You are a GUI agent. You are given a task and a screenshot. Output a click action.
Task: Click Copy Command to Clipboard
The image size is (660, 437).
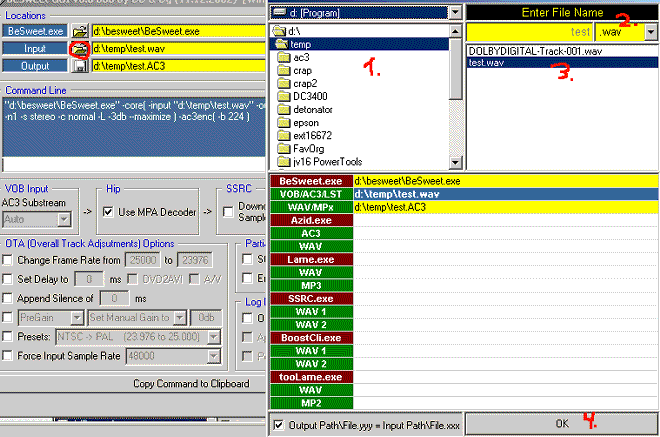191,384
